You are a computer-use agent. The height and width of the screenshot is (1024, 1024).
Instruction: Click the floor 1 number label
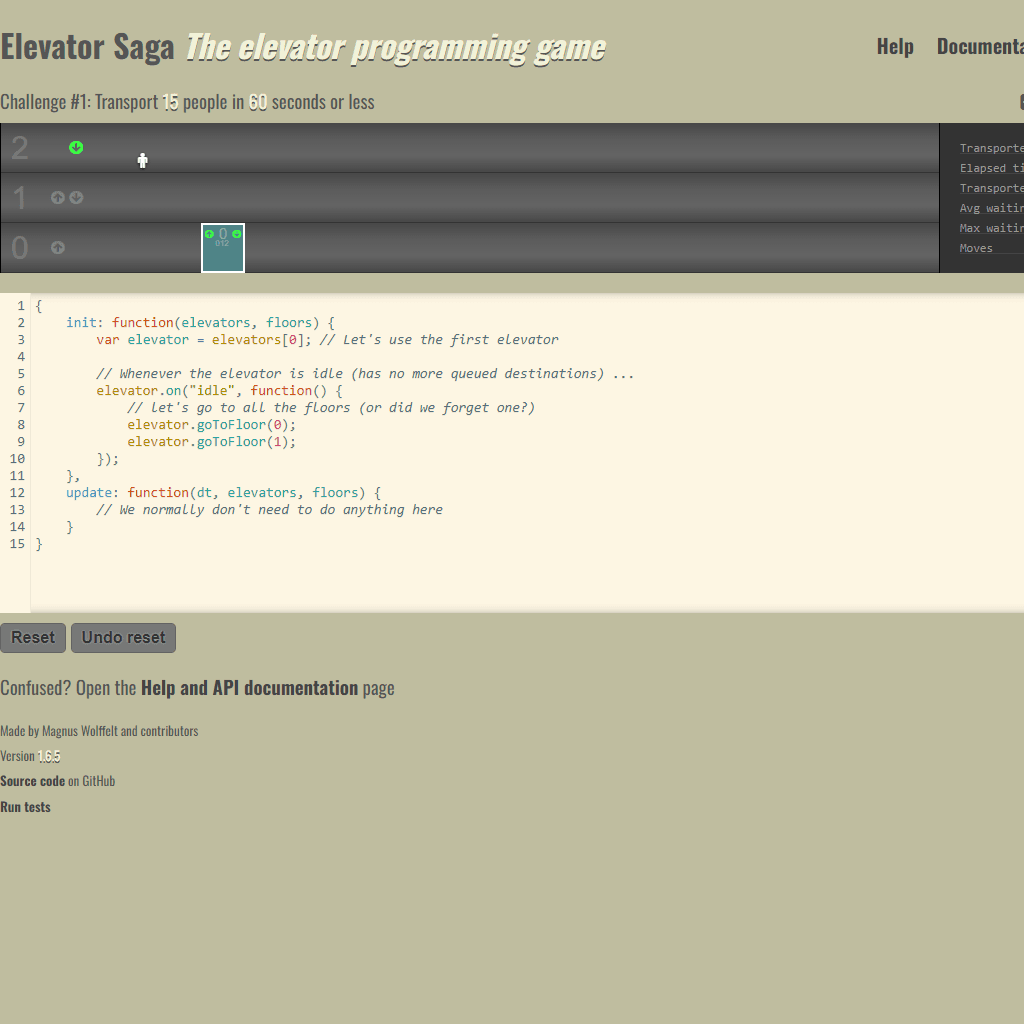20,198
